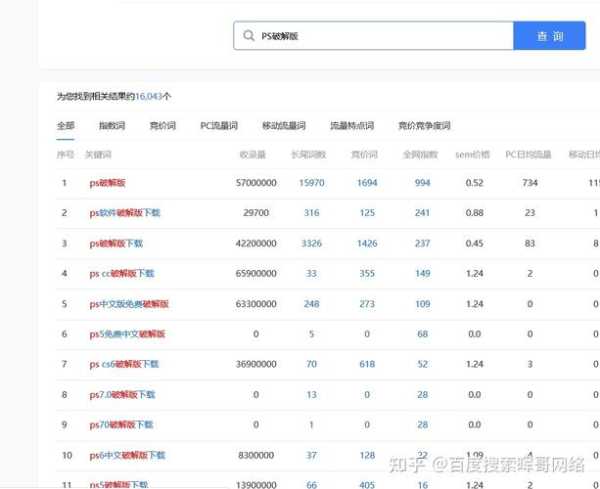Click bidding word count 1426
This screenshot has height=489, width=600.
pyautogui.click(x=367, y=243)
